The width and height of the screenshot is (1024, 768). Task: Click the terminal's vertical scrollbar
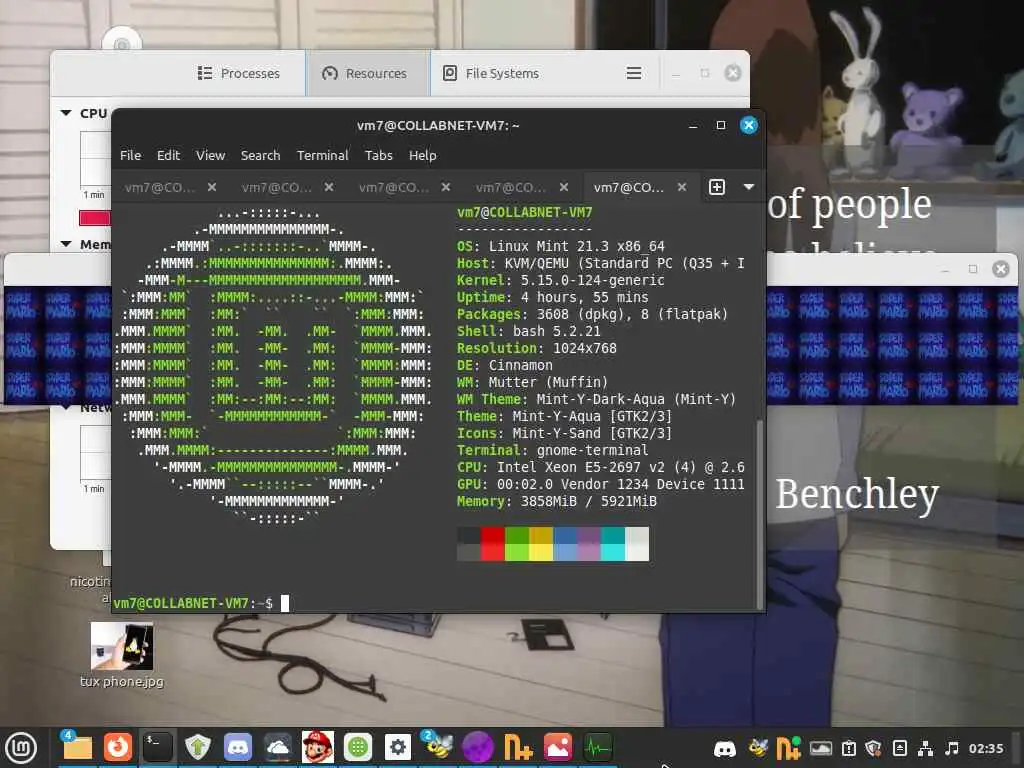click(x=760, y=514)
